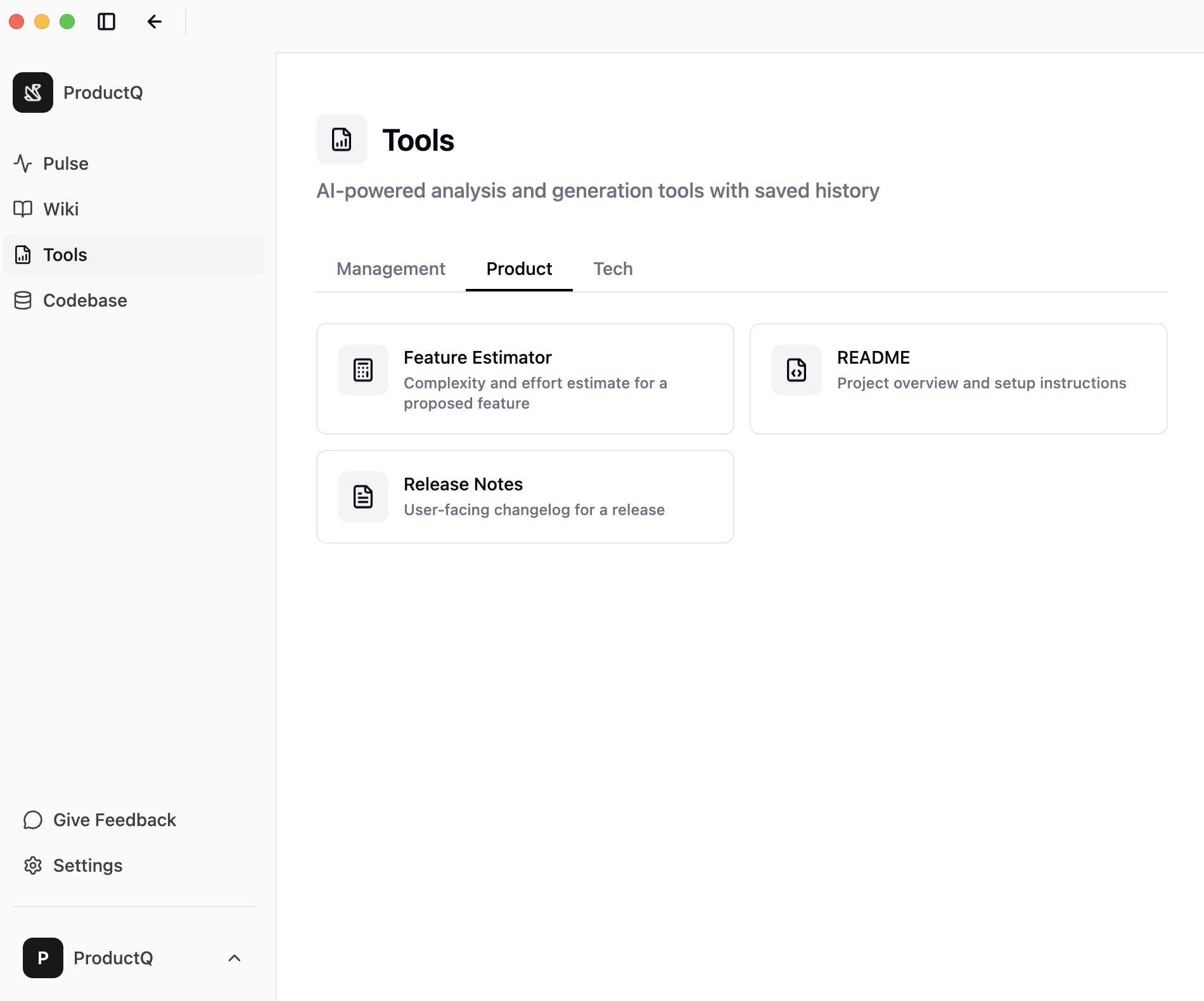The height and width of the screenshot is (1001, 1204).
Task: Click the Feature Estimator calculator icon
Action: 362,370
